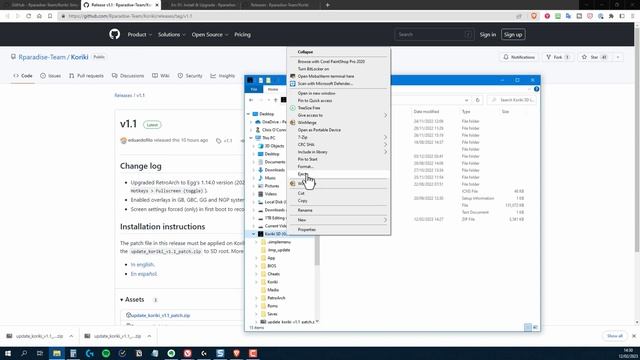Click Explorer Back arrow button
This screenshot has height=360, width=640.
tap(251, 100)
